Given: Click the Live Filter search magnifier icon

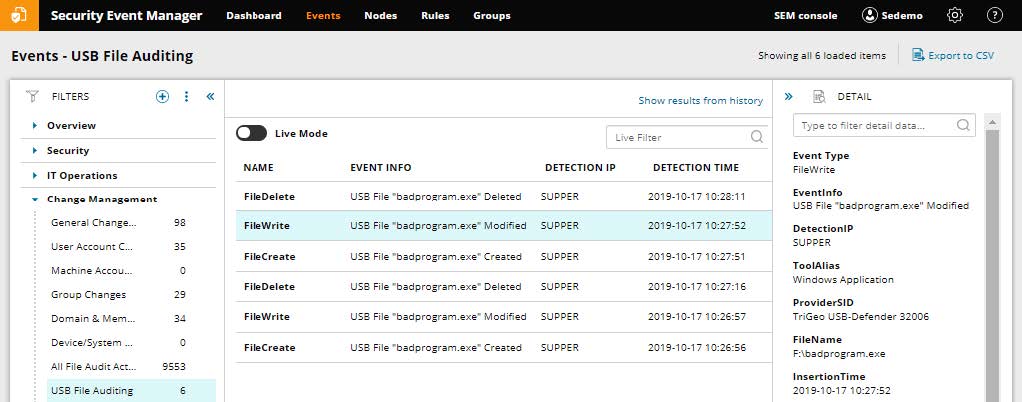Looking at the screenshot, I should pos(757,137).
